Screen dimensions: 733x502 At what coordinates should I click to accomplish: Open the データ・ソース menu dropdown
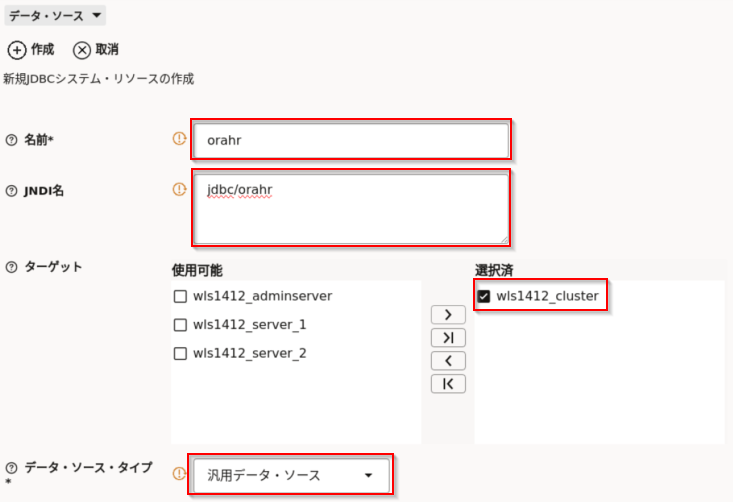(55, 16)
